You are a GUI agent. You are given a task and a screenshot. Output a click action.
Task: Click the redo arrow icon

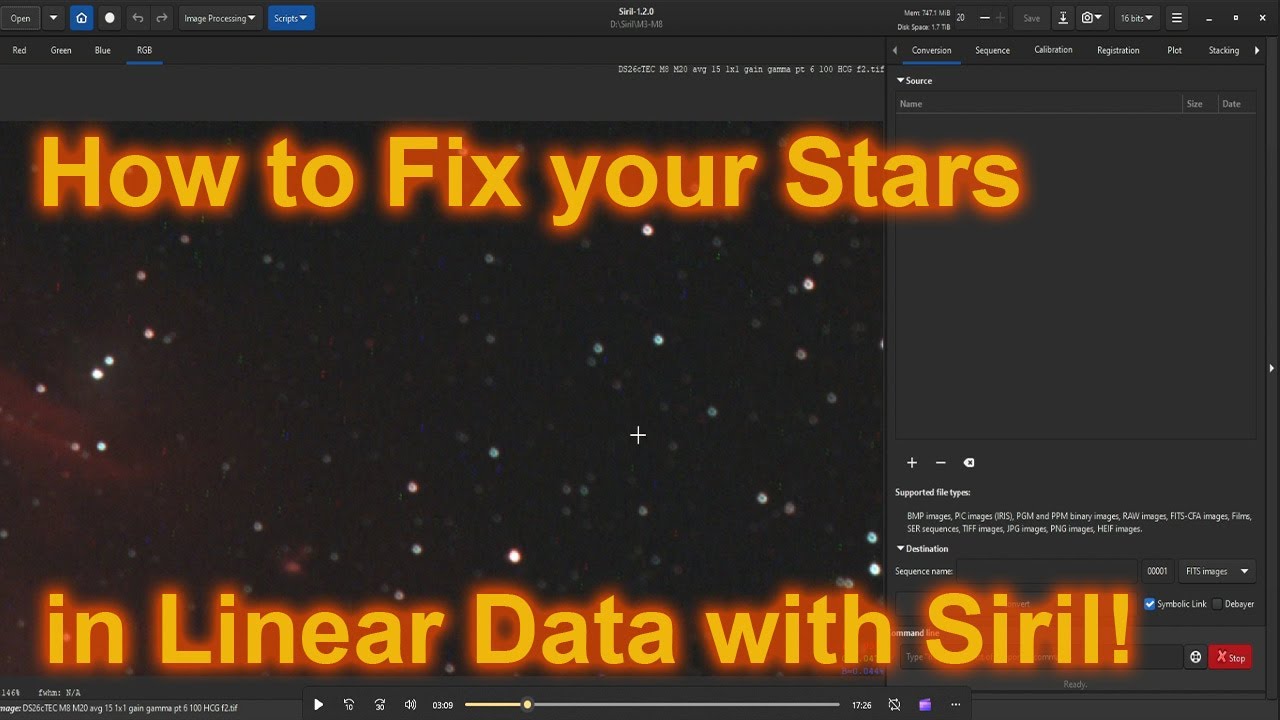point(162,18)
